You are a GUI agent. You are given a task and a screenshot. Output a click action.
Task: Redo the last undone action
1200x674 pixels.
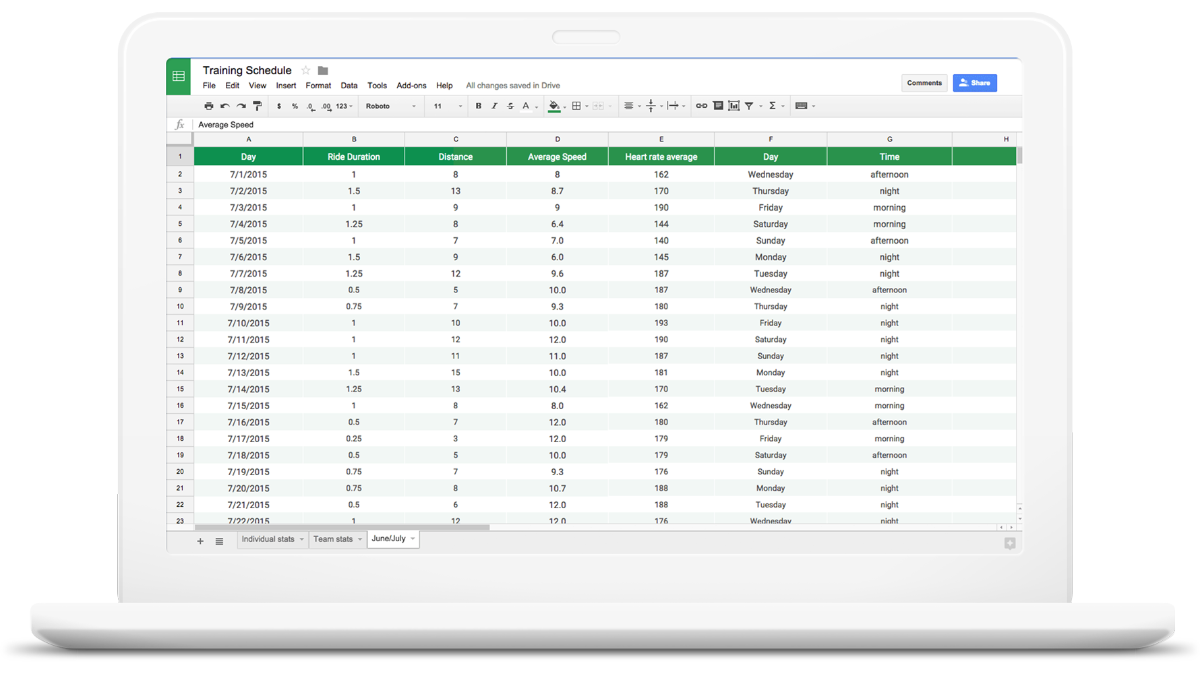click(241, 106)
